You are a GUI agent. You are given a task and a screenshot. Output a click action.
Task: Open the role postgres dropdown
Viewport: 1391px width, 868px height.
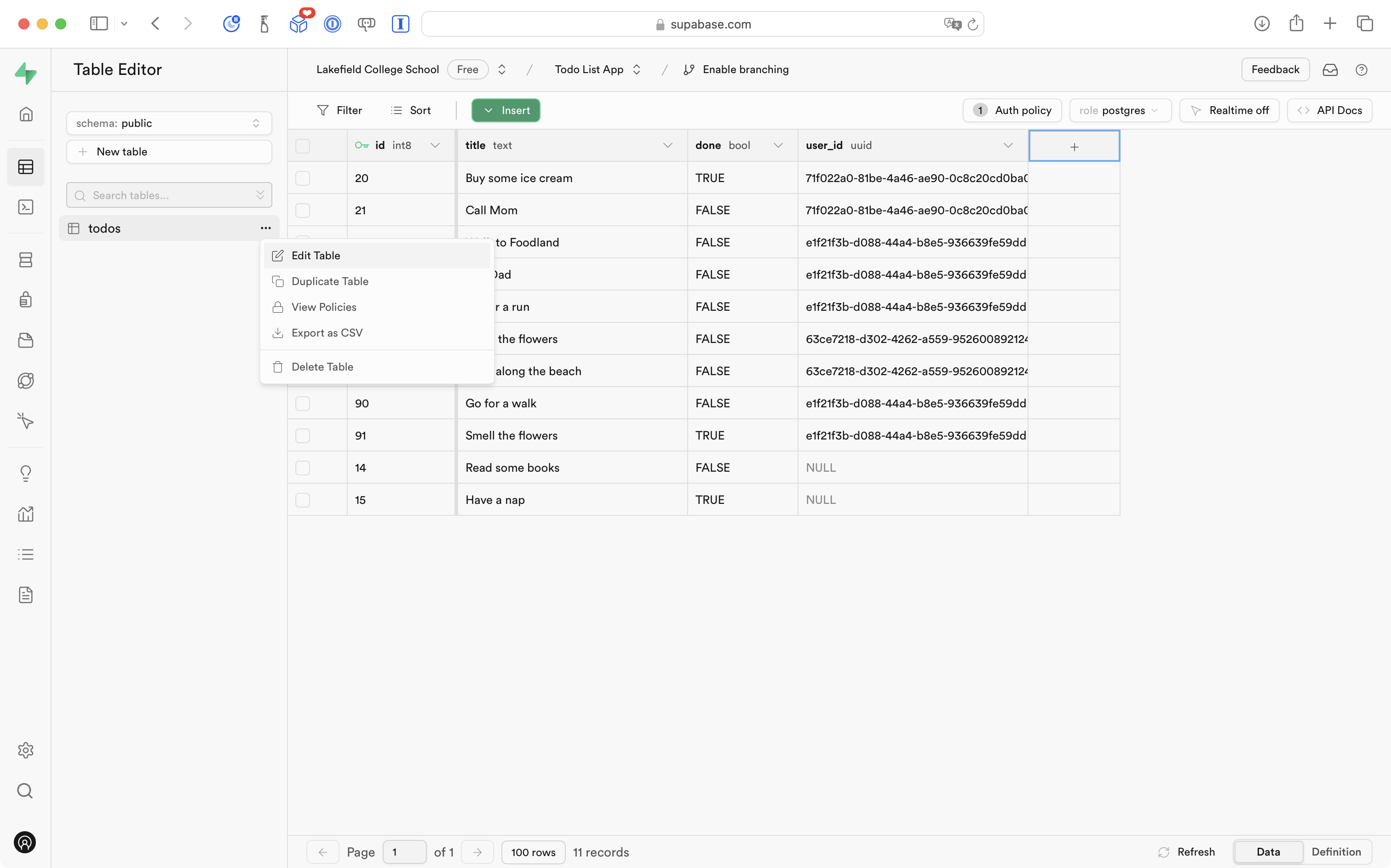coord(1119,110)
